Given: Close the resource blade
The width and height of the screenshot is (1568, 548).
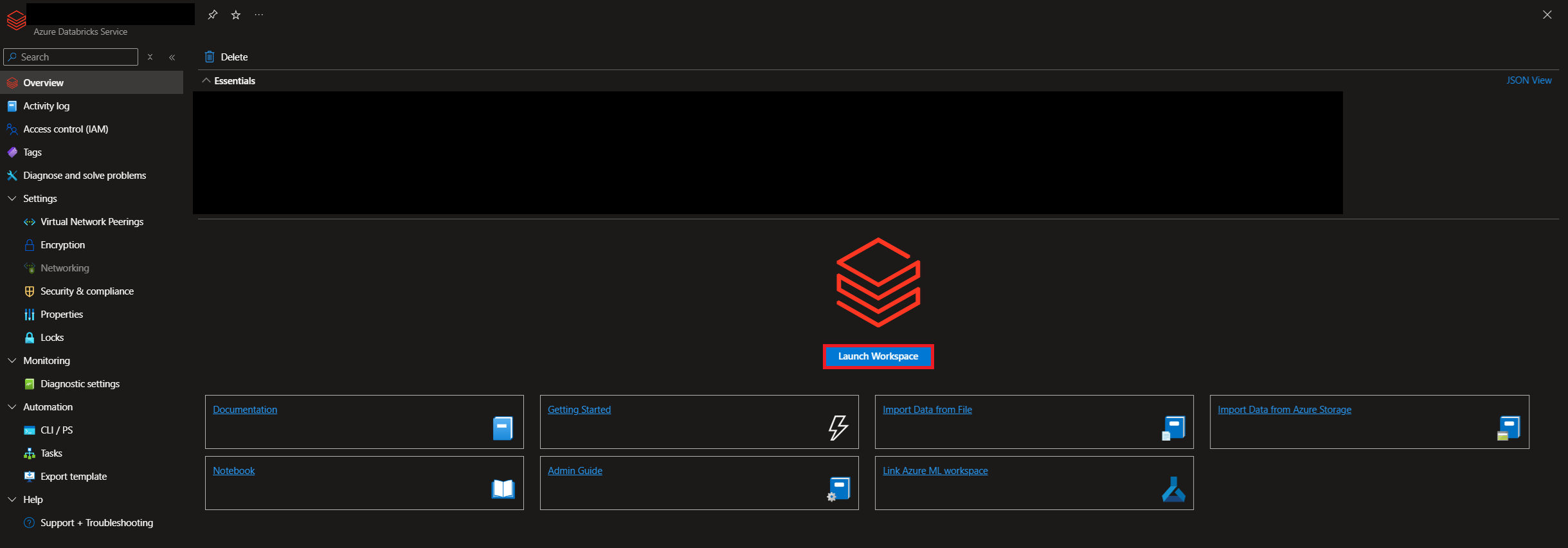Looking at the screenshot, I should (x=1547, y=15).
